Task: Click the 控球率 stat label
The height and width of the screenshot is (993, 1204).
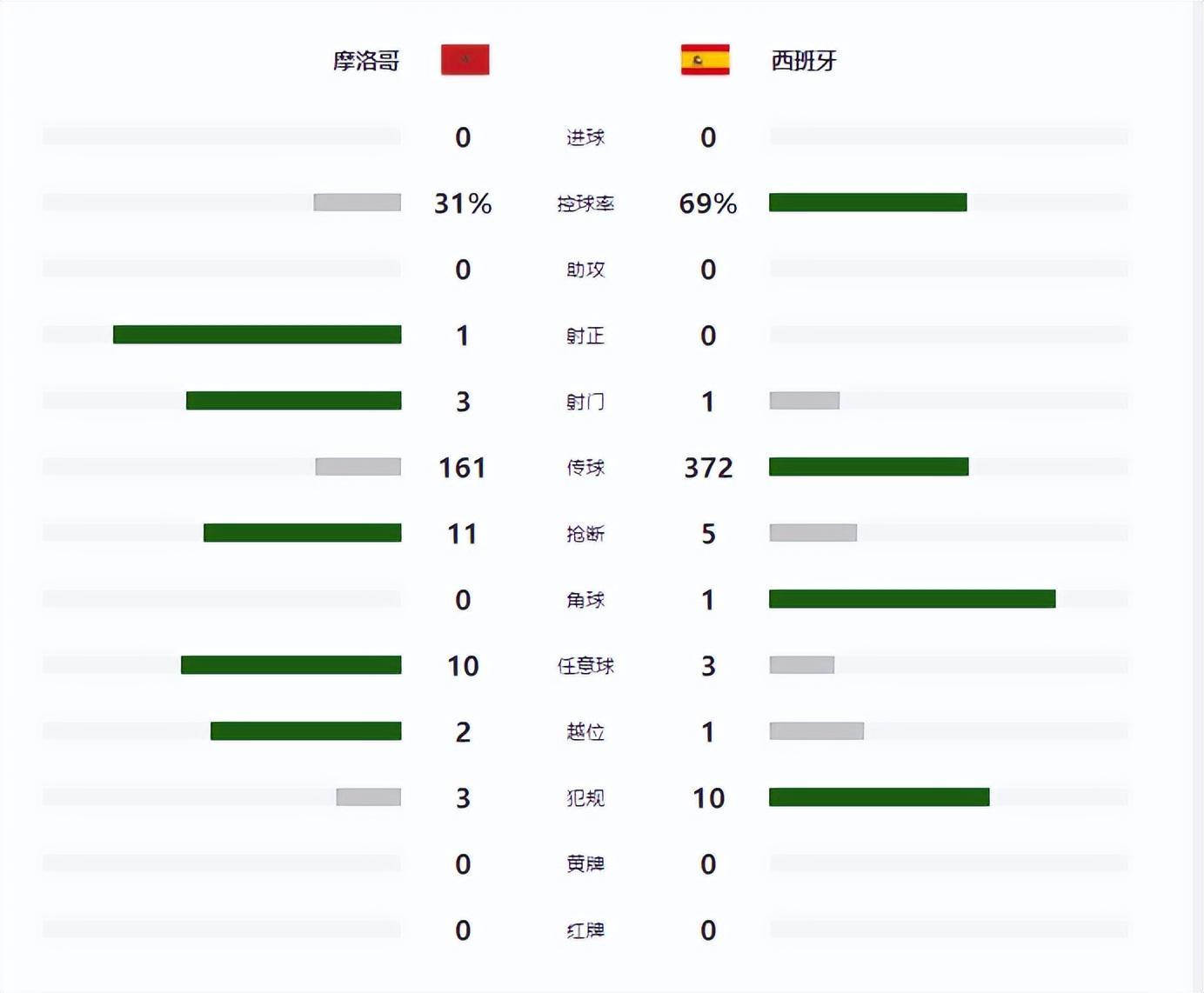Action: 585,203
